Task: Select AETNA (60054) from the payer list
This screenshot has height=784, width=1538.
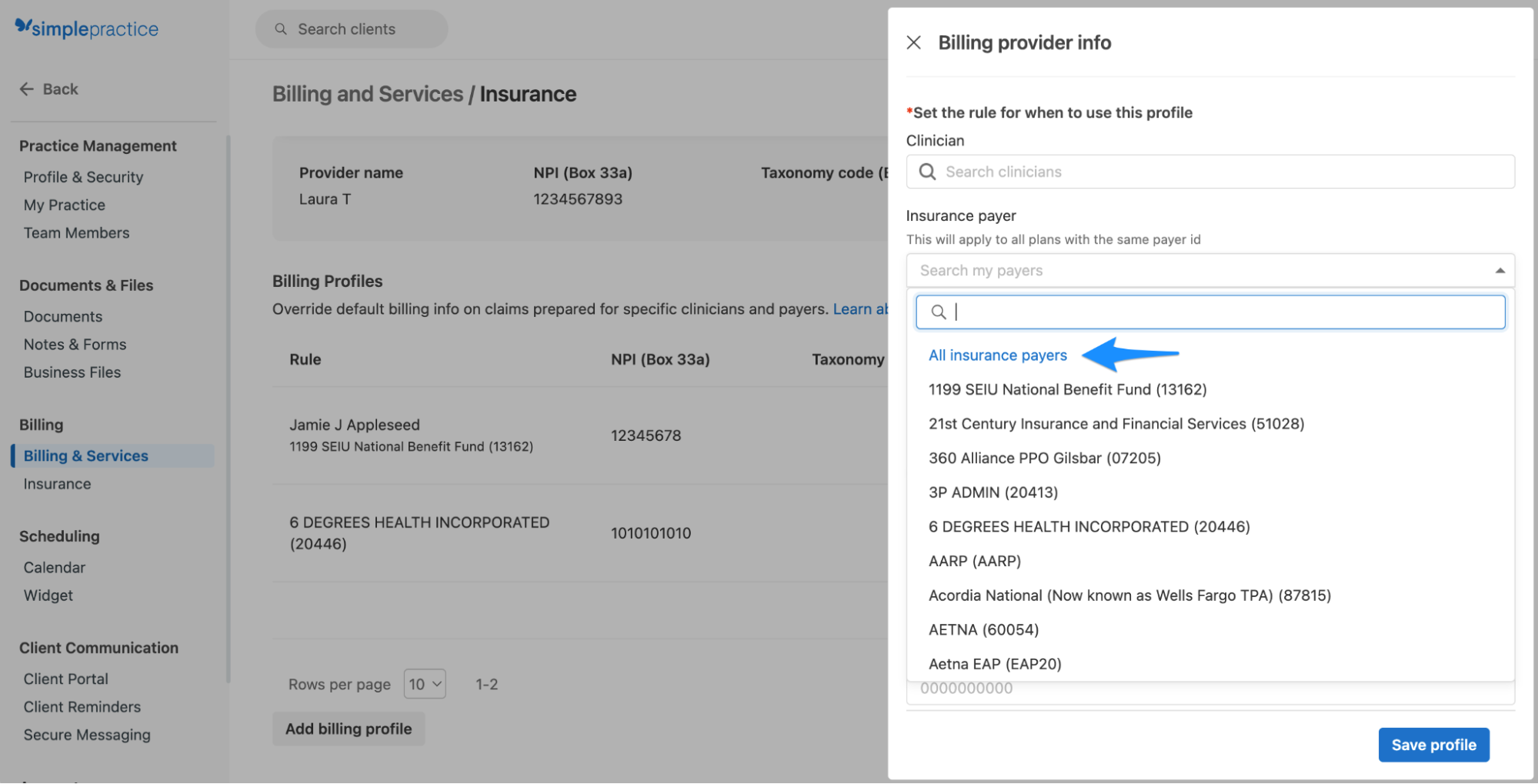Action: [x=983, y=629]
